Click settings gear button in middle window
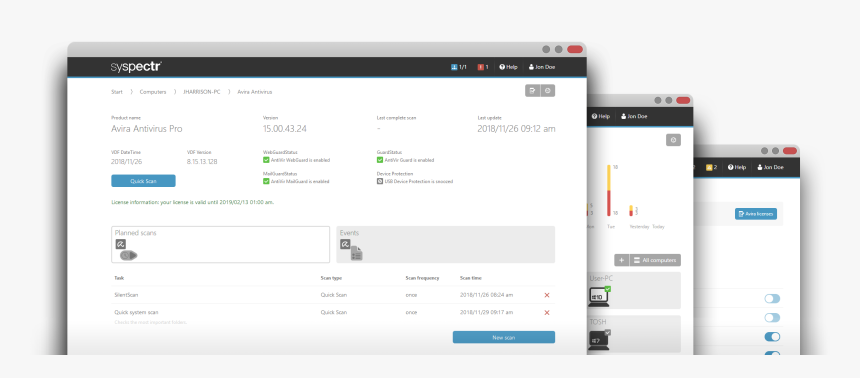The height and width of the screenshot is (378, 860). pos(674,140)
